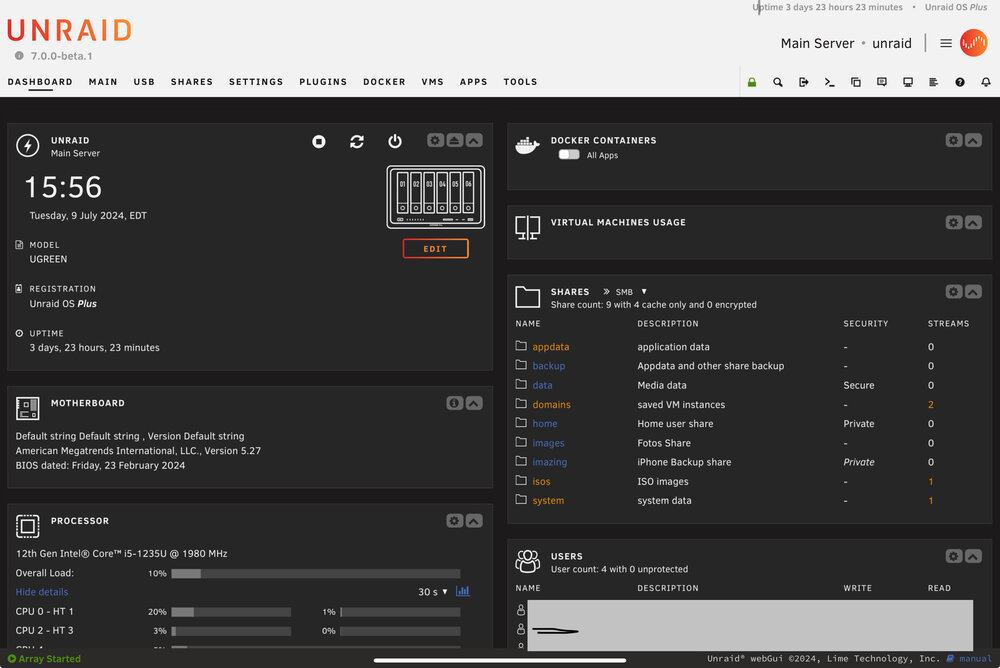Click the CPU chart graph icon
This screenshot has width=1000, height=668.
pos(463,591)
